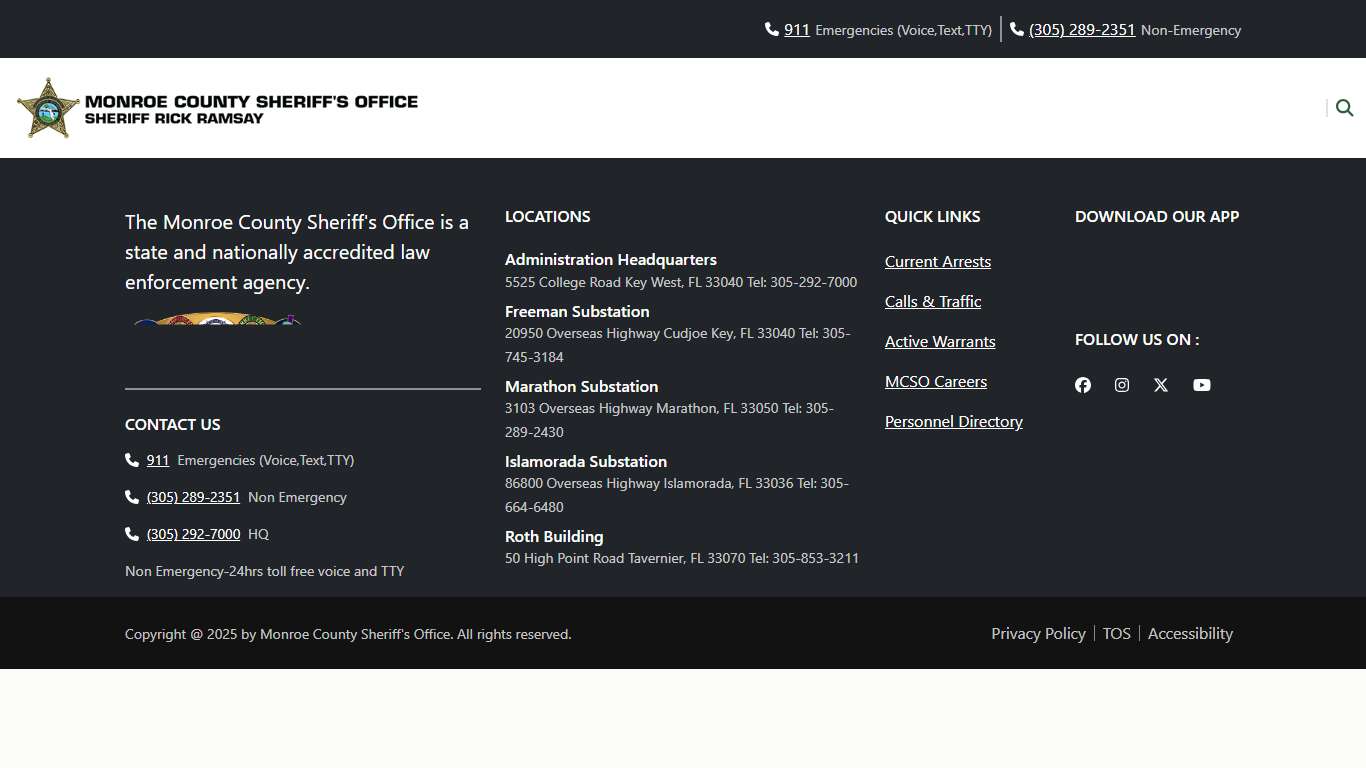Open the Instagram social icon
Screen dimensions: 1366x768
(1122, 385)
